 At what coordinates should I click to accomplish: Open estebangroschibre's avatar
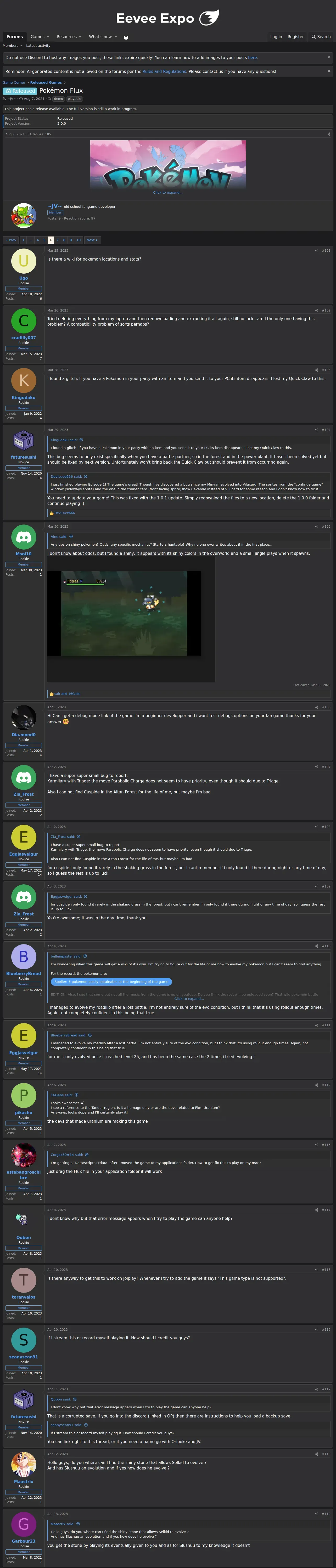pyautogui.click(x=24, y=1155)
